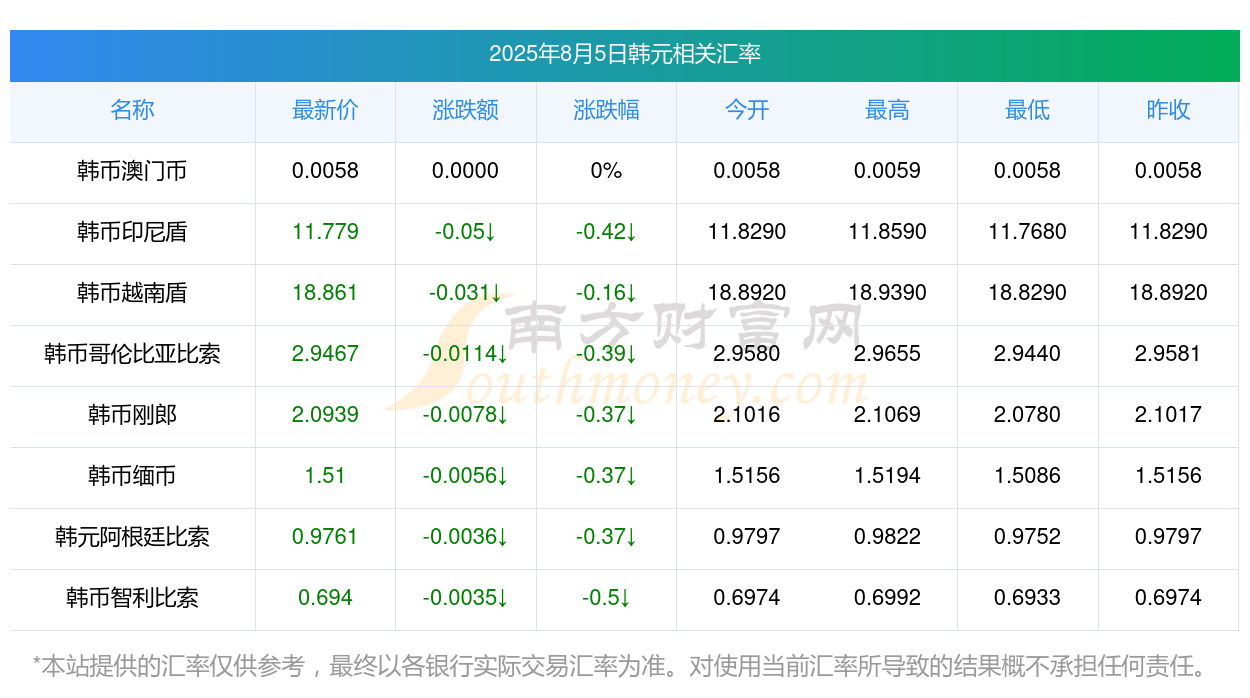The image size is (1250, 698).
Task: Click high price 1.5194 for 缅币
Action: tap(887, 476)
